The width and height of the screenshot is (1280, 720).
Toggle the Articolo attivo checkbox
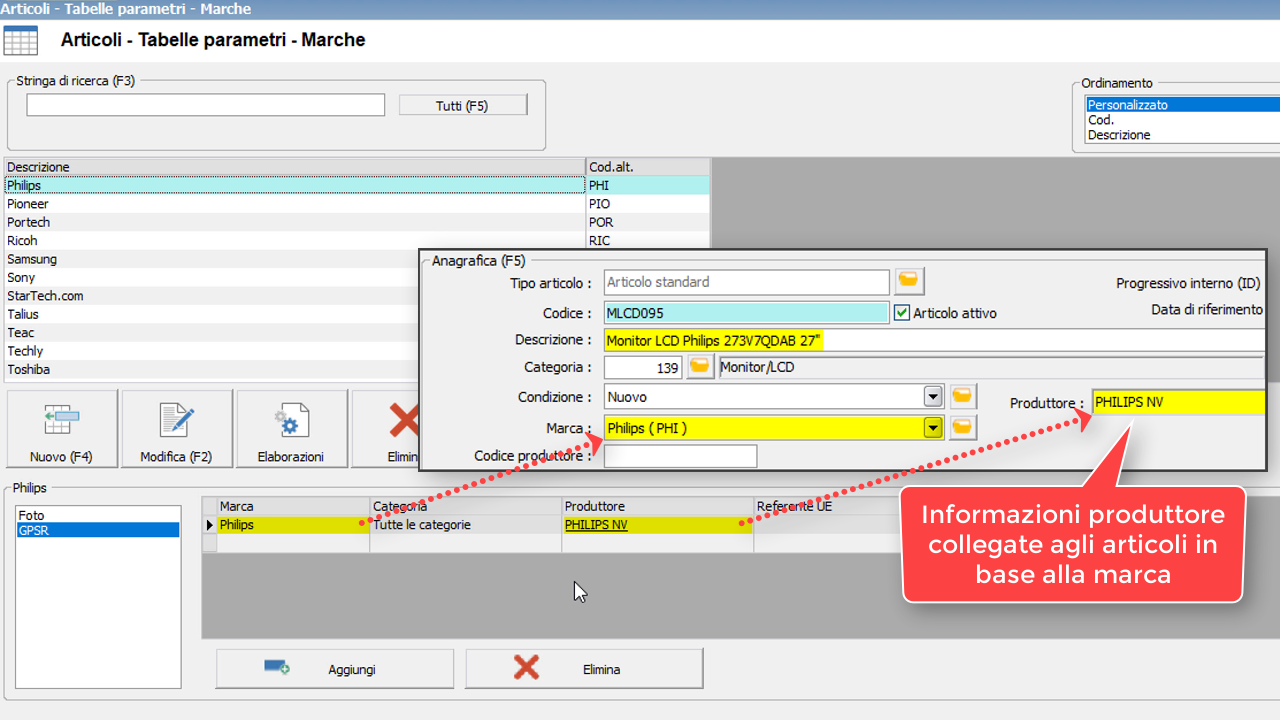(902, 312)
